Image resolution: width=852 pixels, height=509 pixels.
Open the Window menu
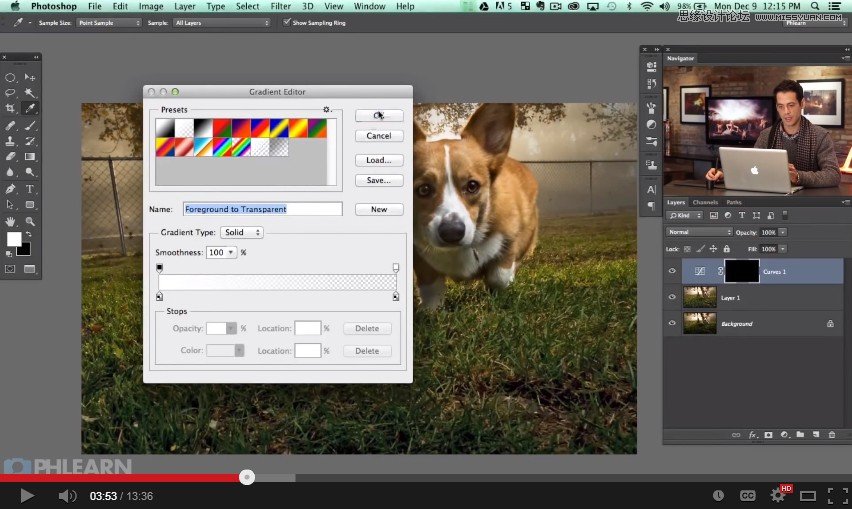pos(369,6)
